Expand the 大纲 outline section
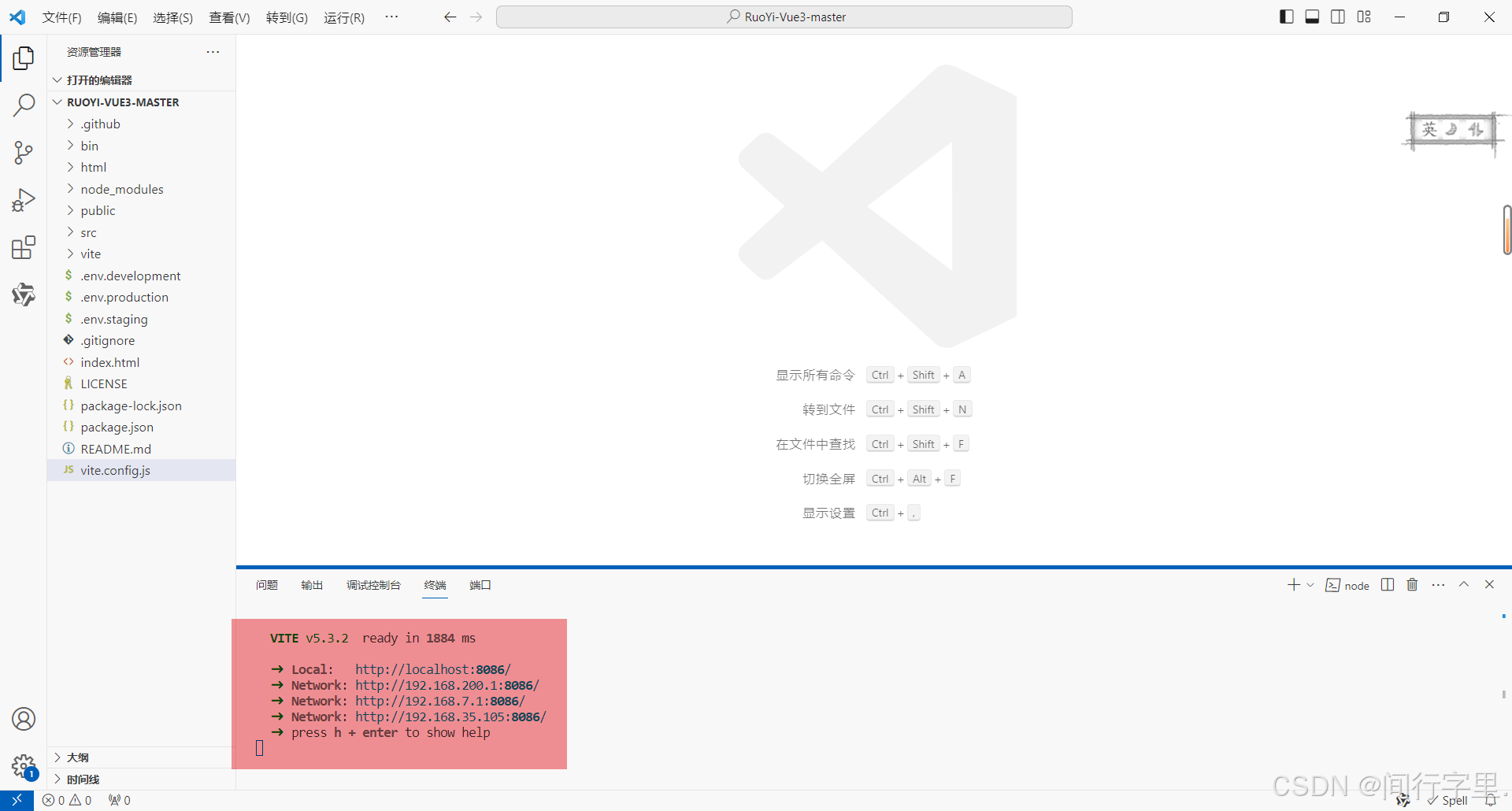This screenshot has height=811, width=1512. [x=142, y=757]
